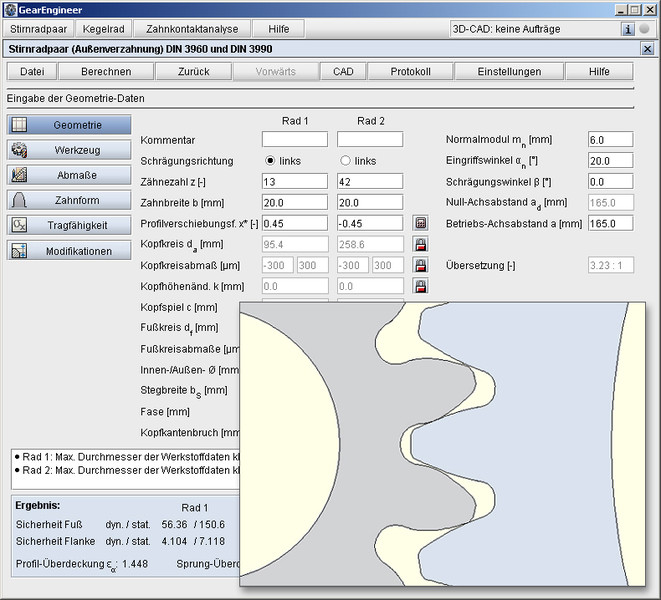Click the 3D-CAD info icon
The image size is (661, 600).
tap(628, 29)
